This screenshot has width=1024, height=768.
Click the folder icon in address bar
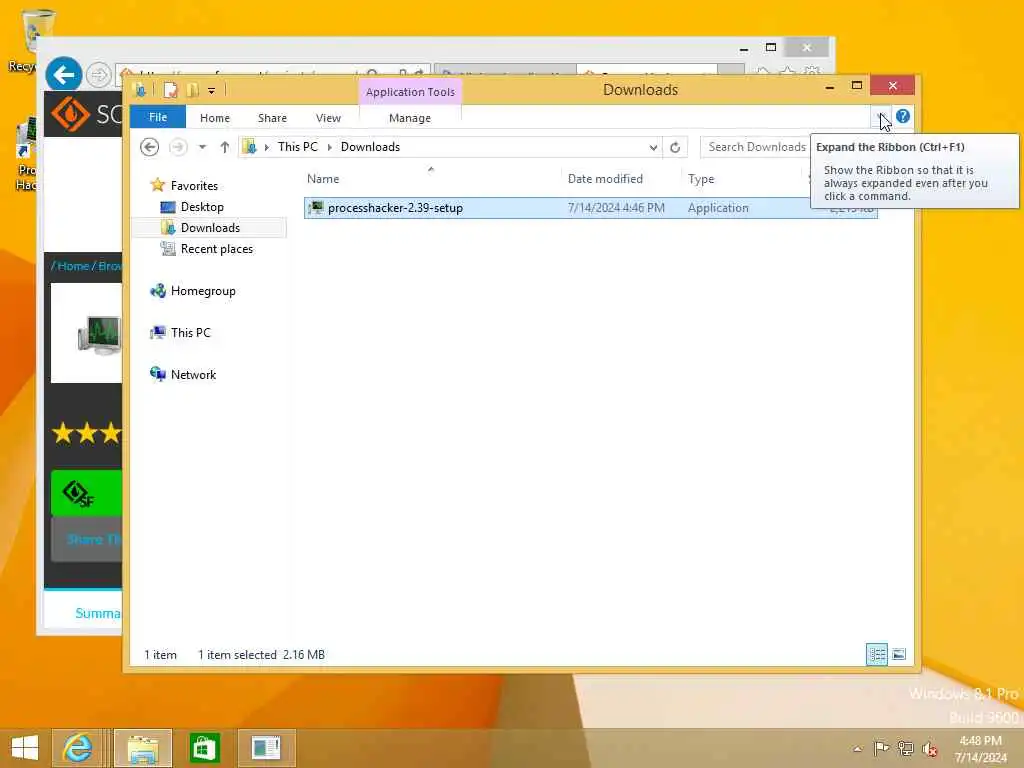click(x=249, y=147)
